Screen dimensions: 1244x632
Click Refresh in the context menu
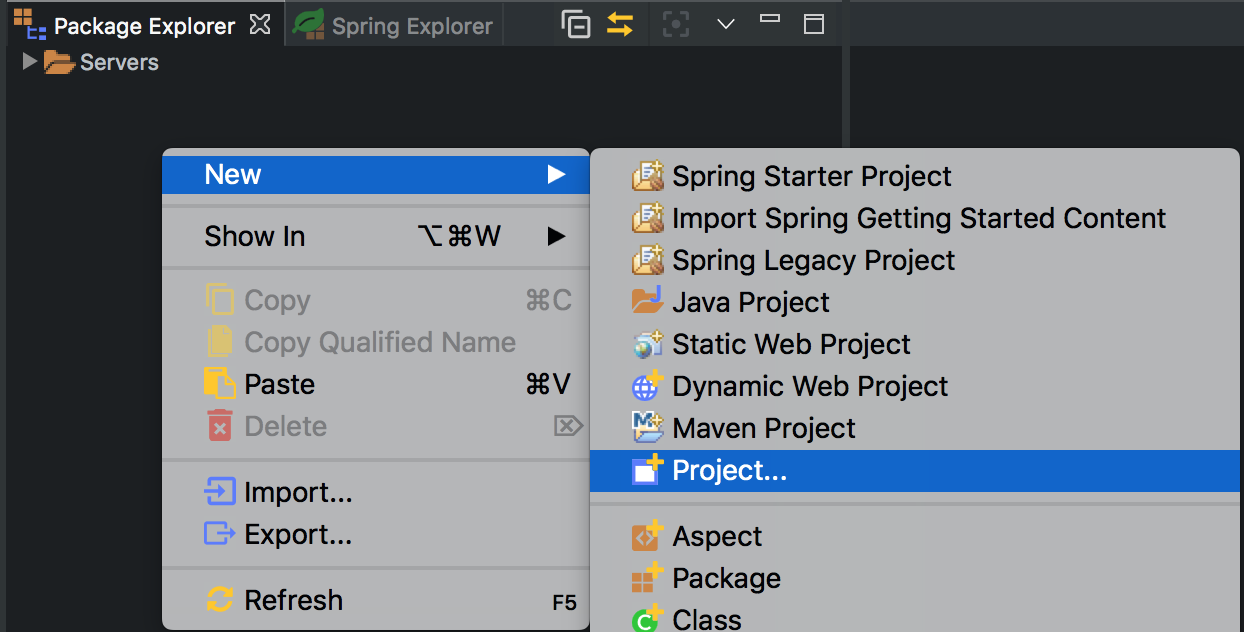[x=293, y=600]
